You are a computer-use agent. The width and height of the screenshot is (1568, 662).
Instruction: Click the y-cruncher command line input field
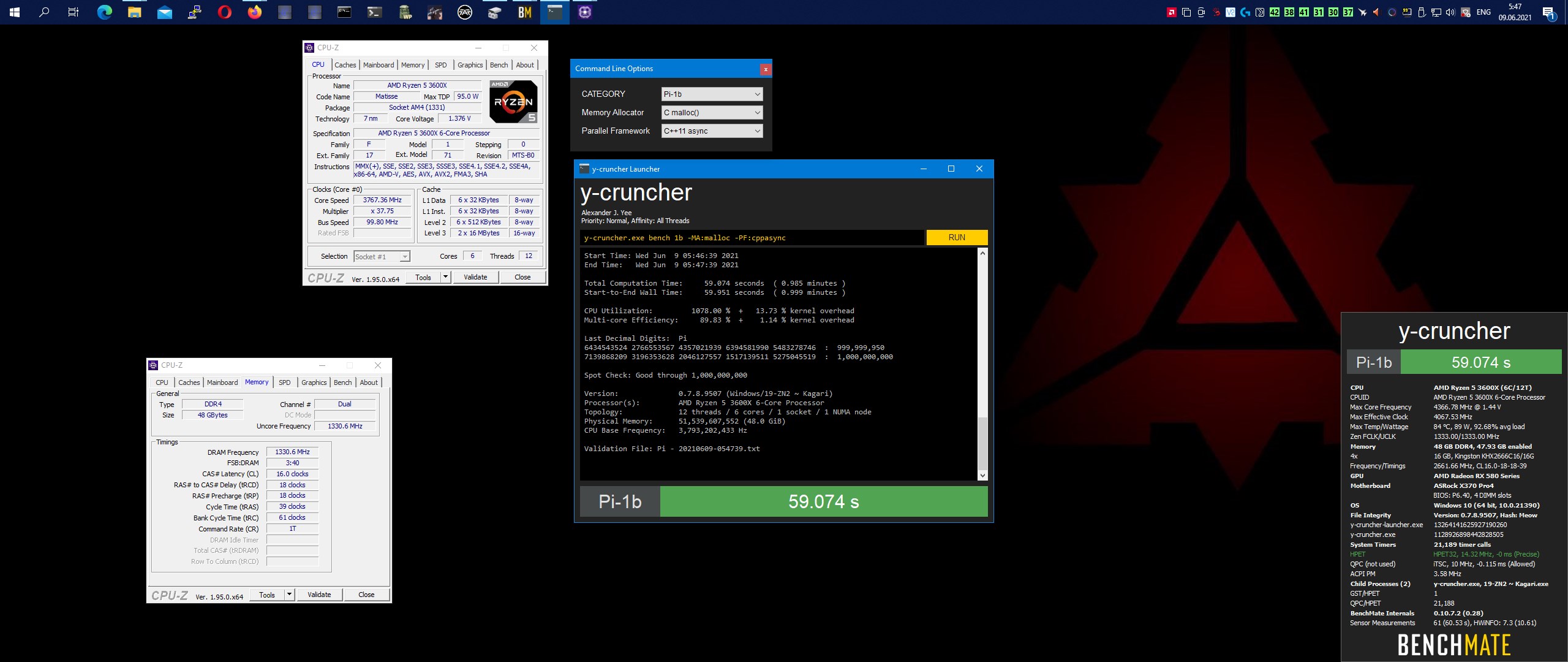[x=752, y=238]
